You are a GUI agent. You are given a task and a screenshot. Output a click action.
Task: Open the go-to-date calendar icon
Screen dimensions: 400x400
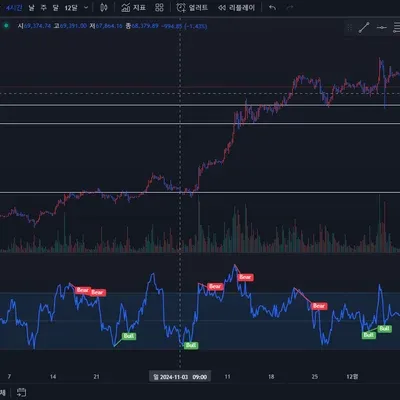(x=21, y=392)
